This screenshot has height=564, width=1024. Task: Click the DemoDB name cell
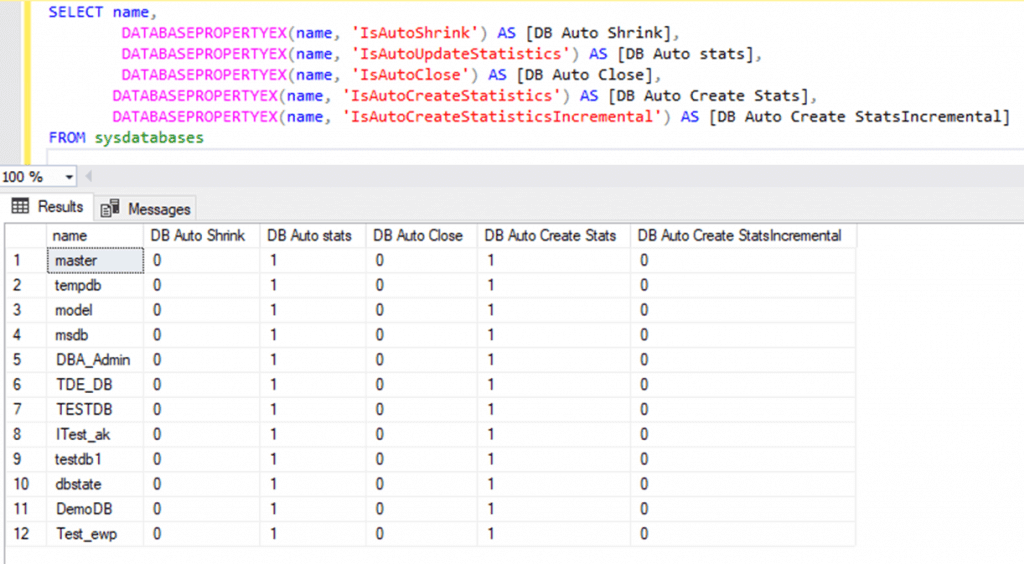pyautogui.click(x=86, y=509)
